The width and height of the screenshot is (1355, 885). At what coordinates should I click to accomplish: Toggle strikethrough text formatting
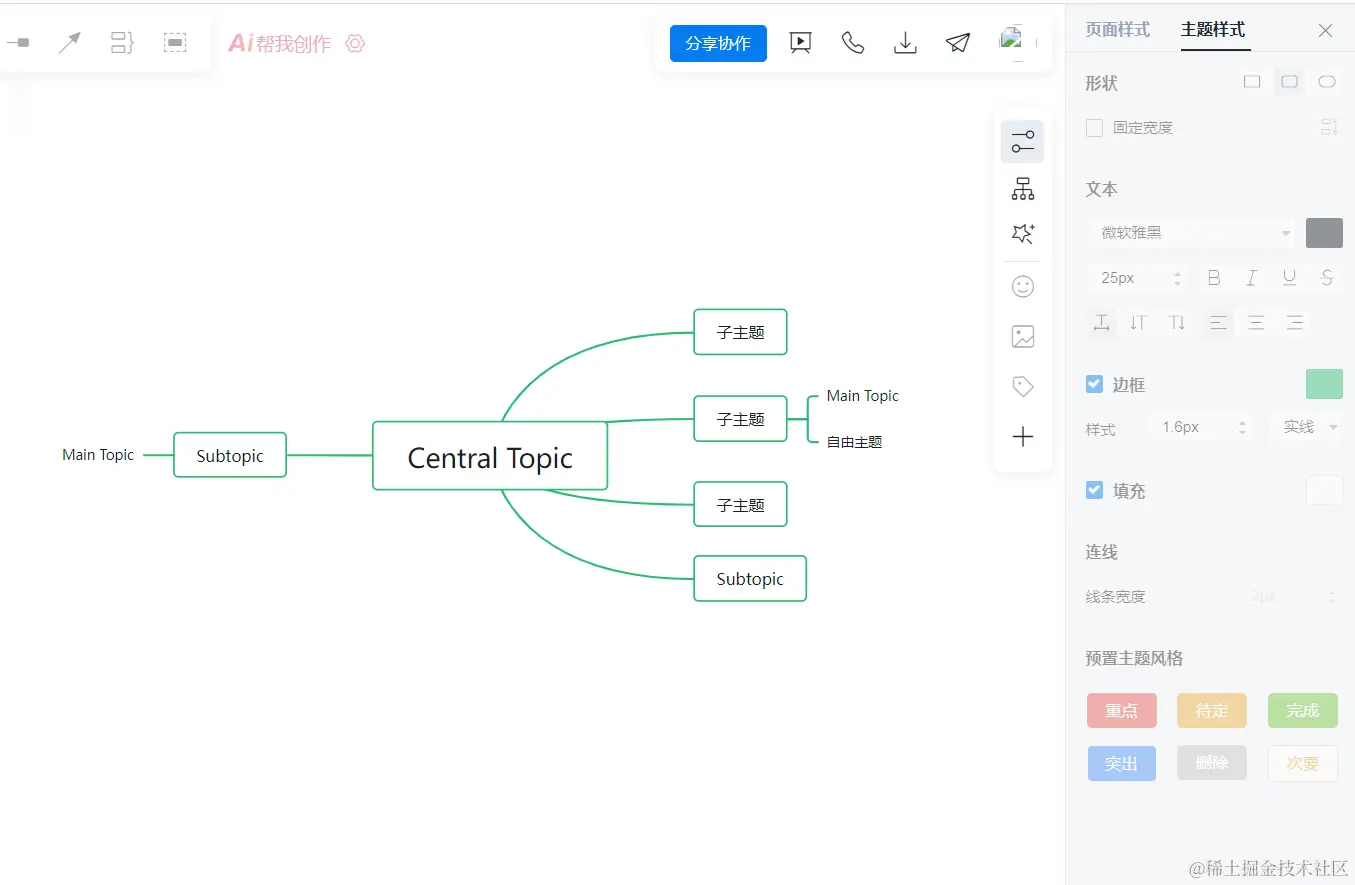(1327, 278)
